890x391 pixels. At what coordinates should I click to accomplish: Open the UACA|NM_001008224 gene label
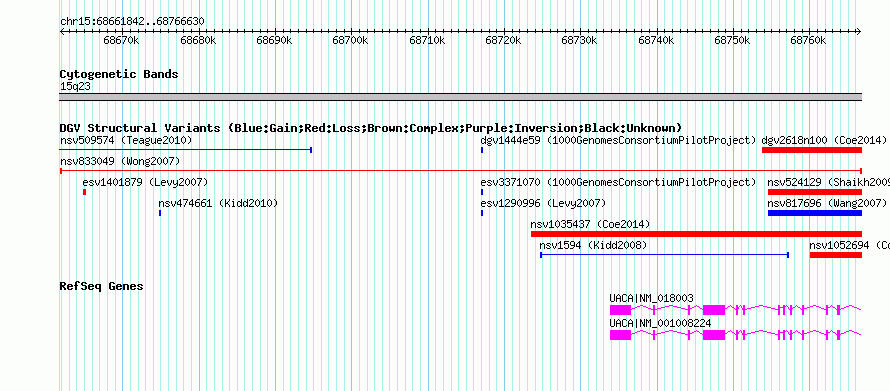pyautogui.click(x=660, y=323)
